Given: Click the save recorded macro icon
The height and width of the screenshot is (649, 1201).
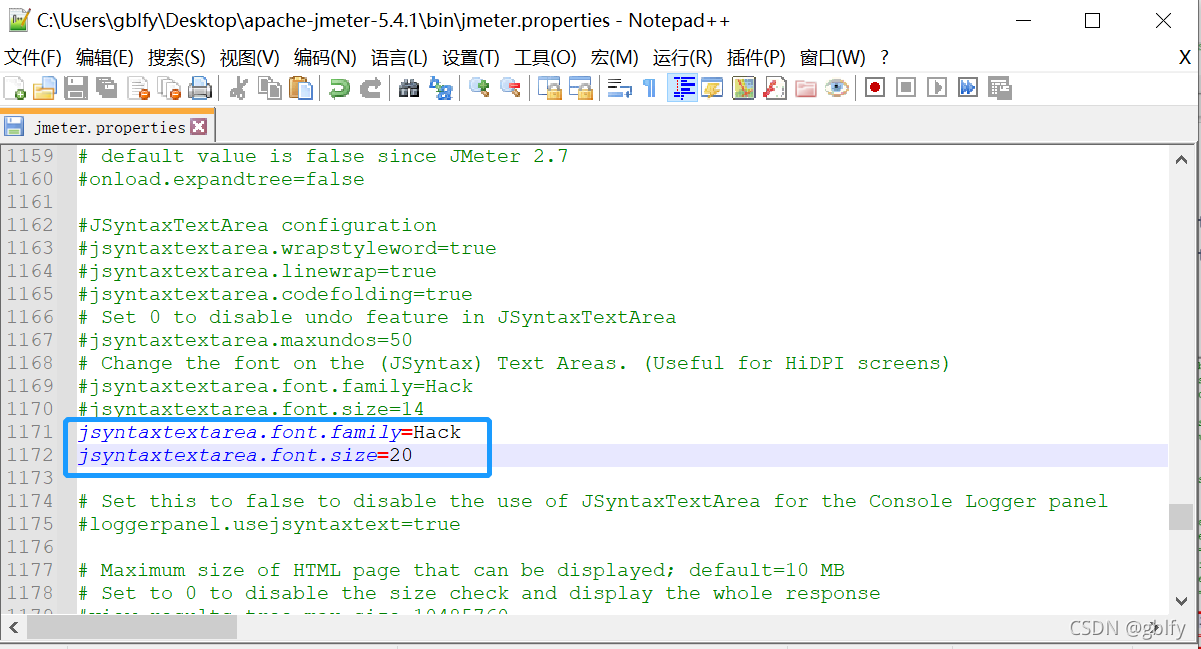Looking at the screenshot, I should click(x=999, y=88).
